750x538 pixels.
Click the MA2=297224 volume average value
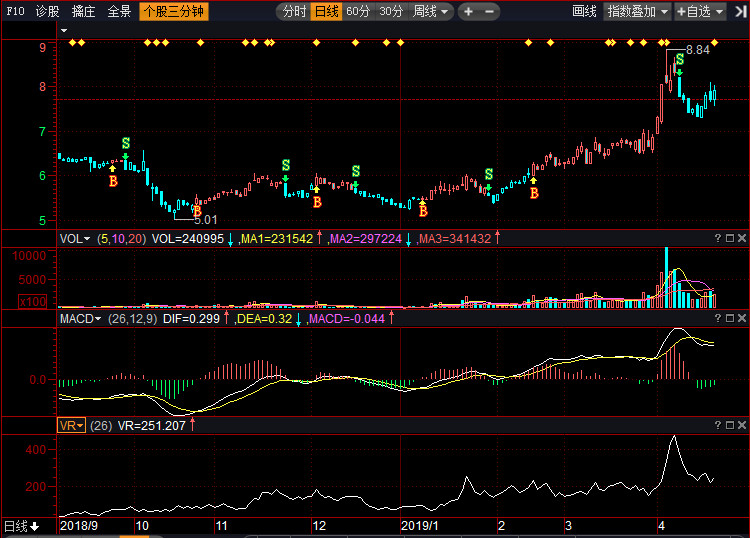[x=366, y=239]
